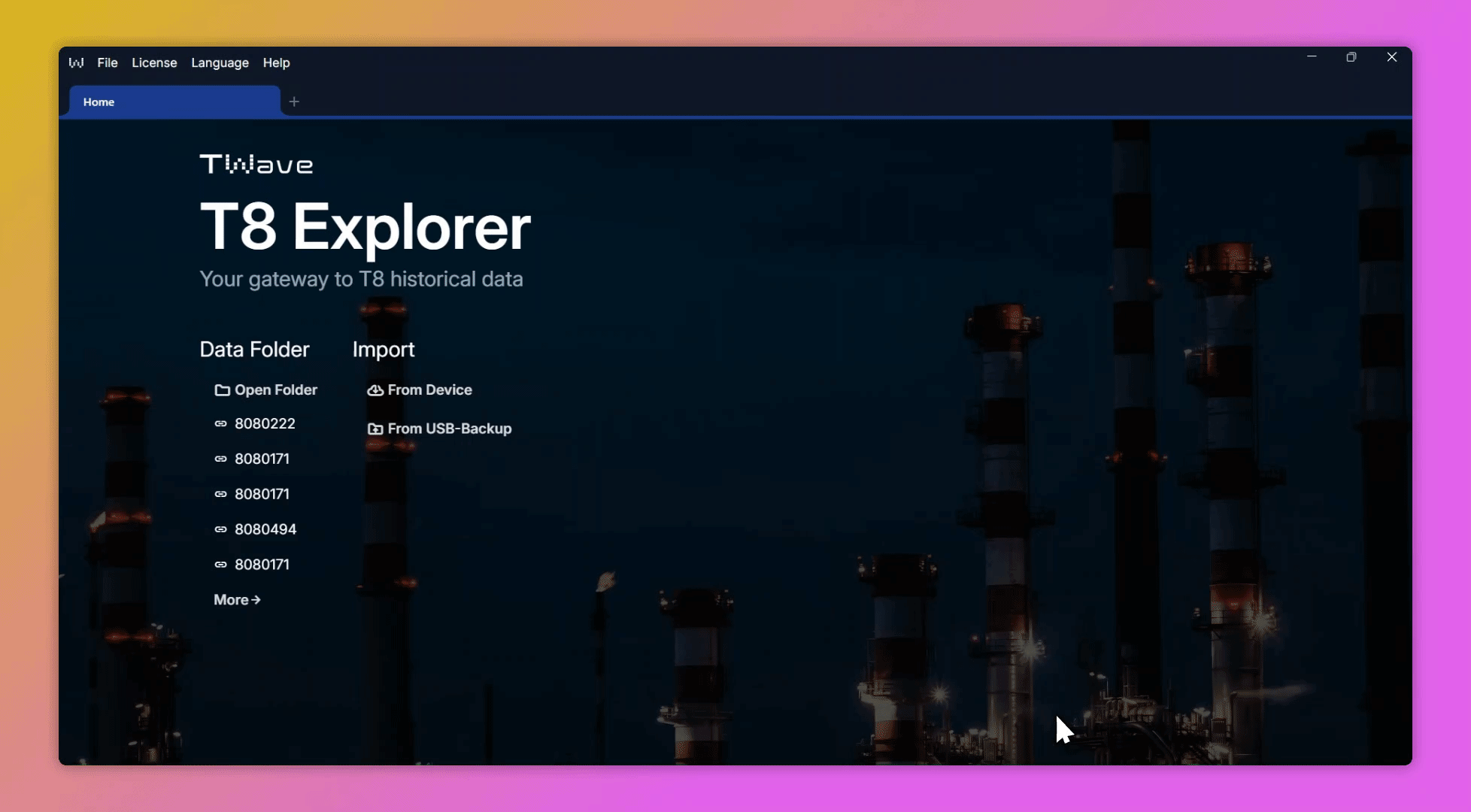Click Open Folder under Data Folder

tap(275, 390)
